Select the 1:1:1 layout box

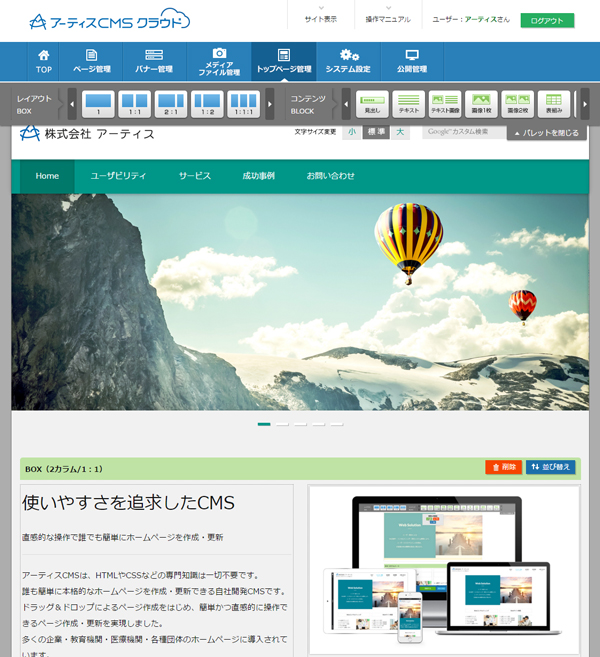pyautogui.click(x=243, y=104)
